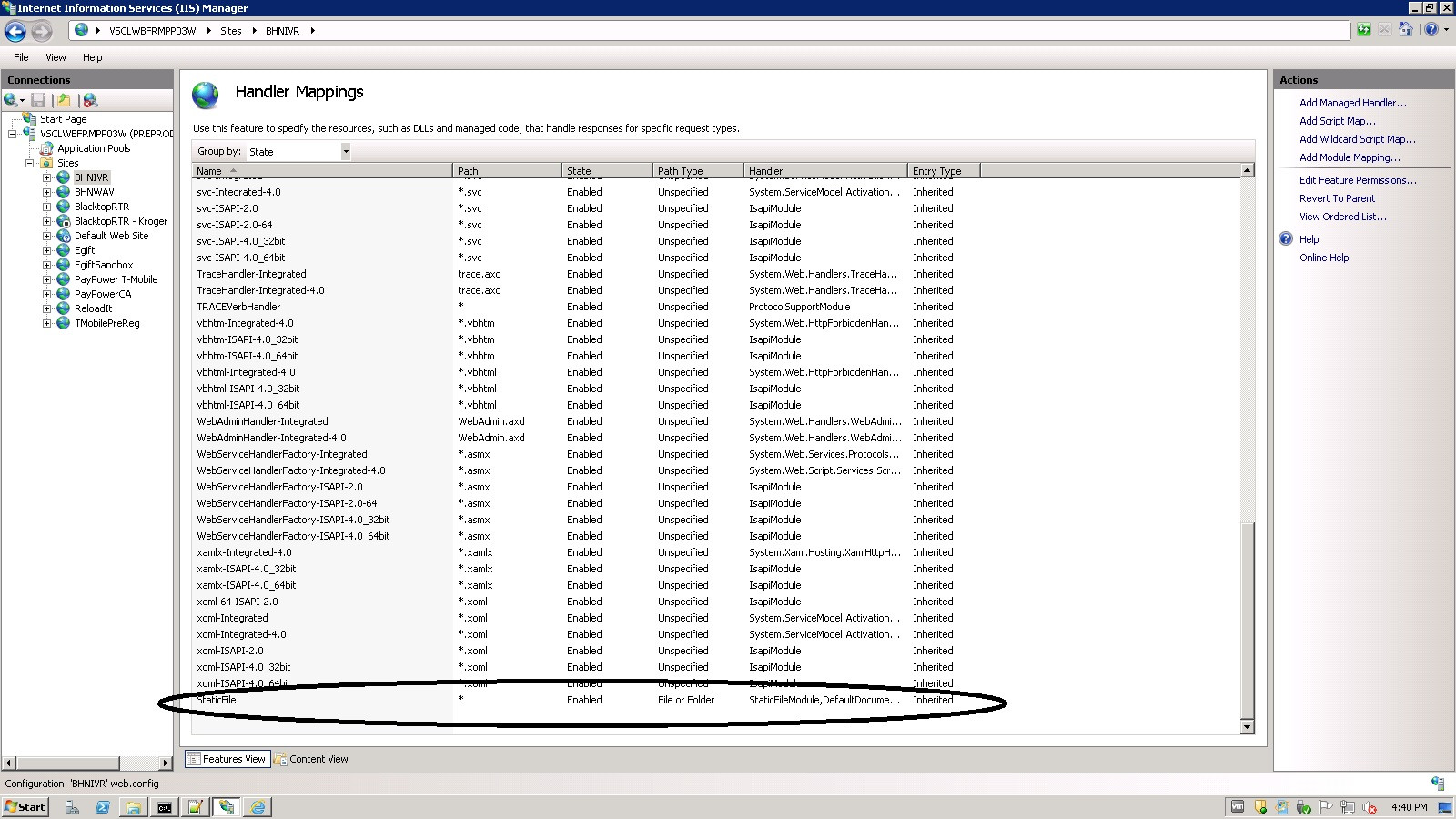The height and width of the screenshot is (819, 1456).
Task: Expand the ReloadIt site
Action: (x=46, y=308)
